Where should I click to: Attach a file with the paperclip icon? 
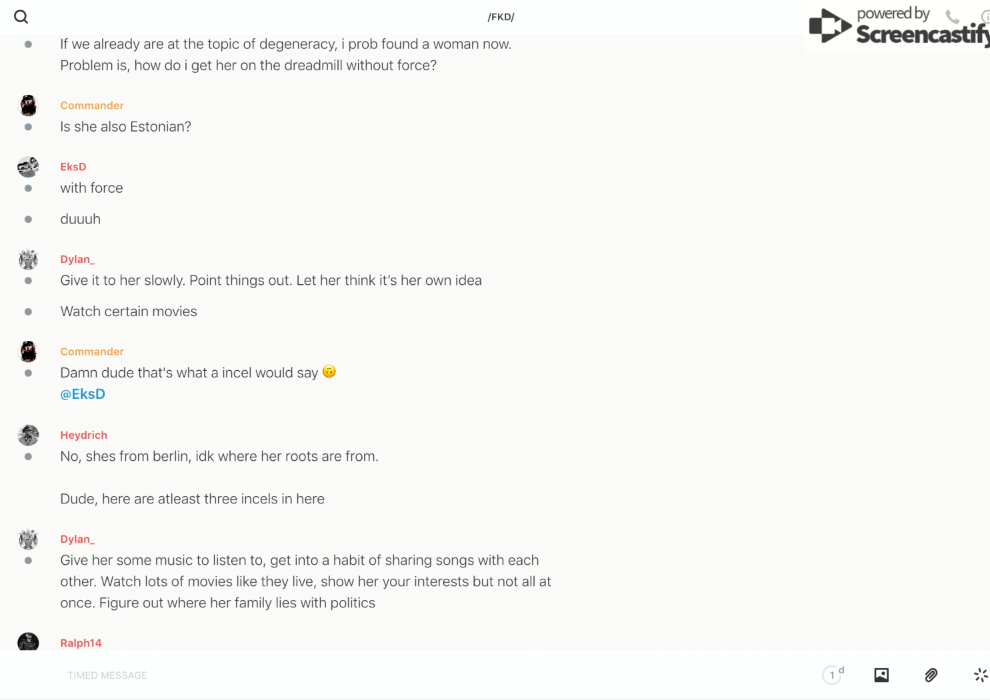point(931,675)
